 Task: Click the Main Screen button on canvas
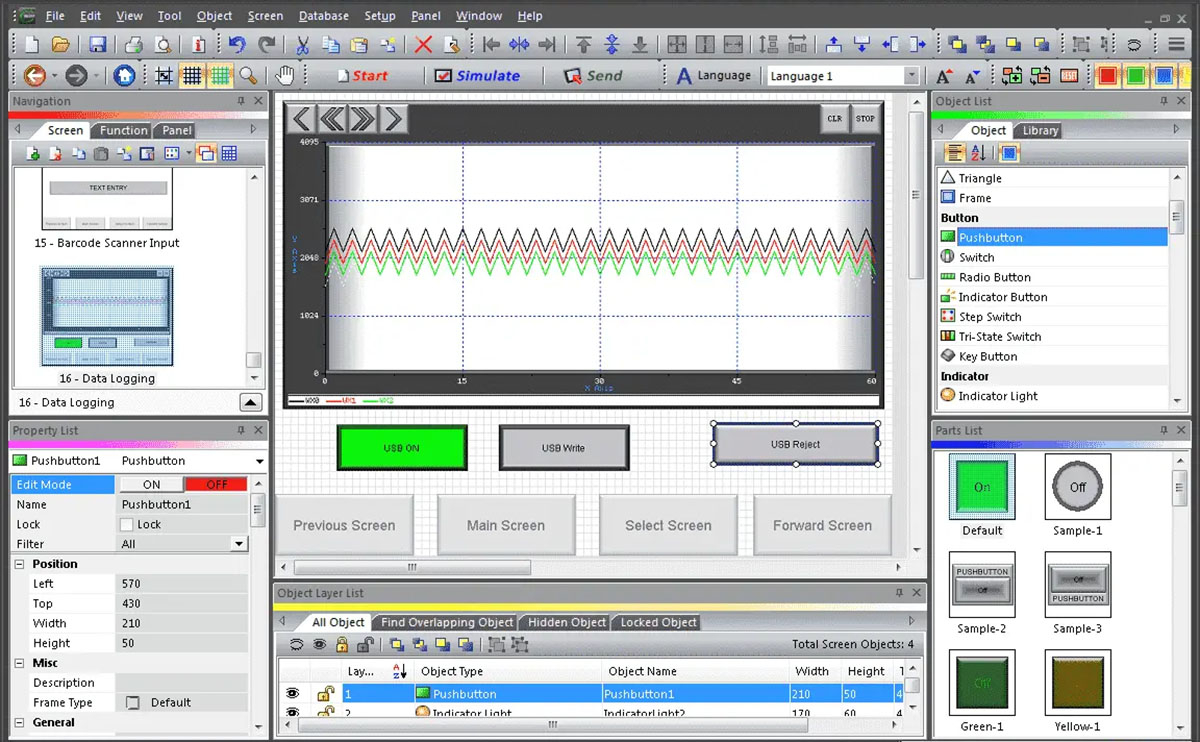[506, 525]
